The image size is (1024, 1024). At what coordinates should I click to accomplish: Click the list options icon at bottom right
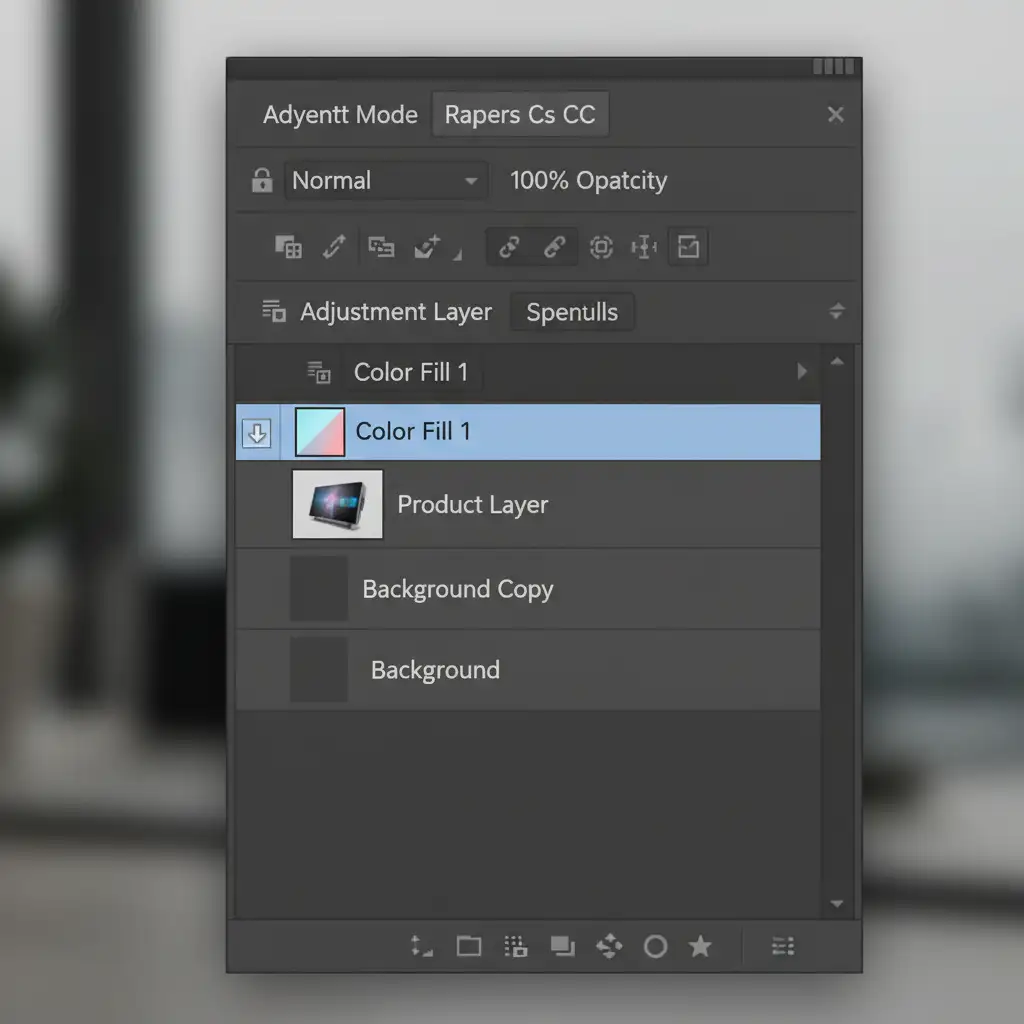[784, 946]
